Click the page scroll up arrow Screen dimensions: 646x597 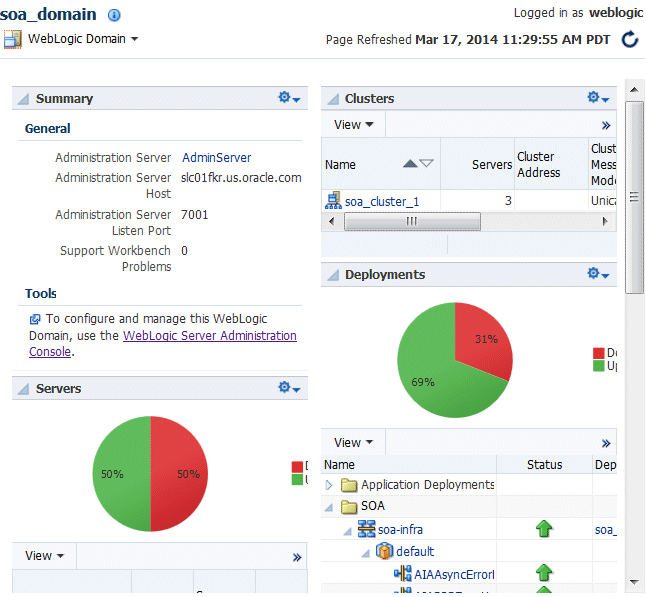(634, 89)
